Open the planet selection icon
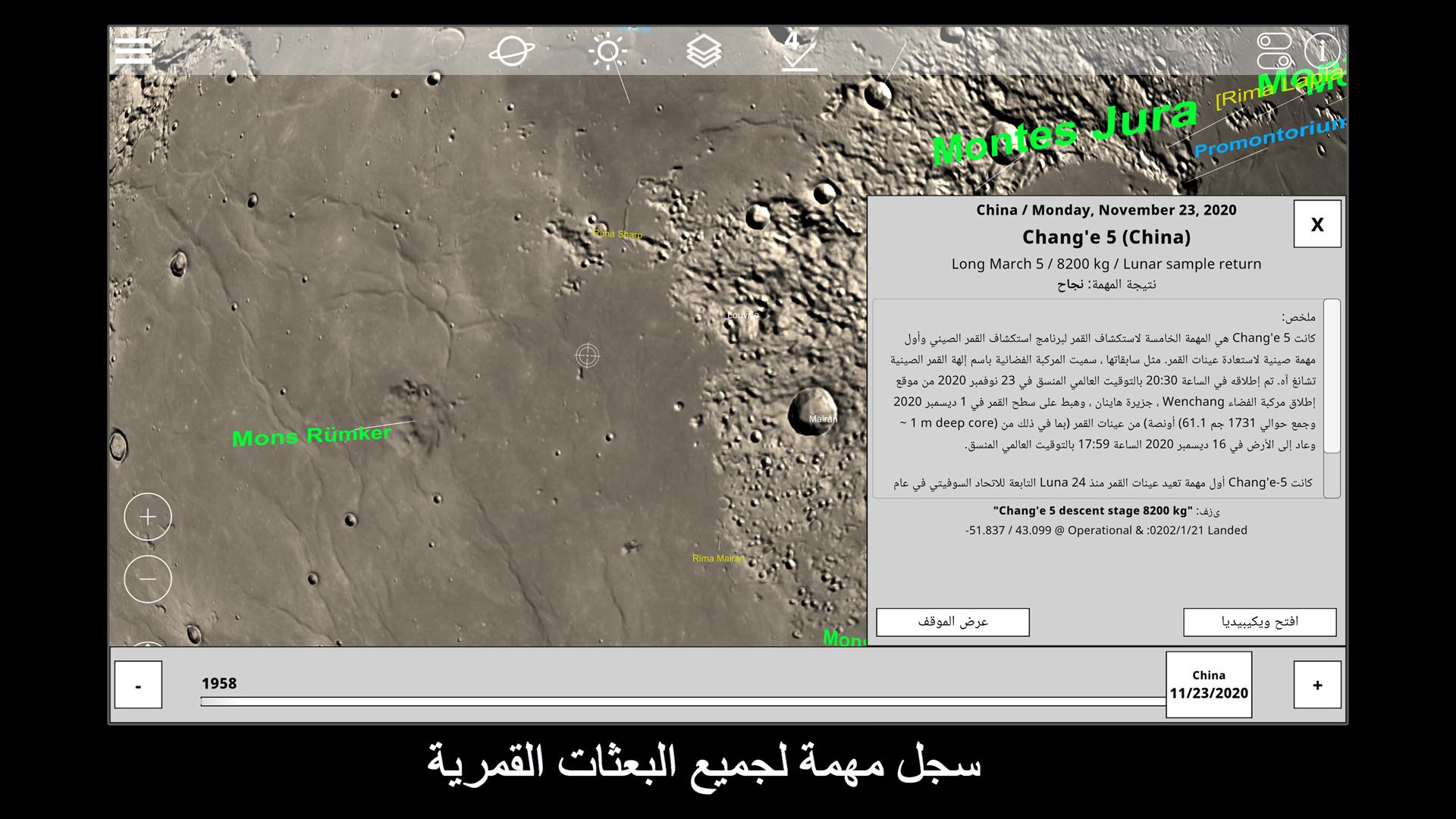The image size is (1456, 819). 512,52
